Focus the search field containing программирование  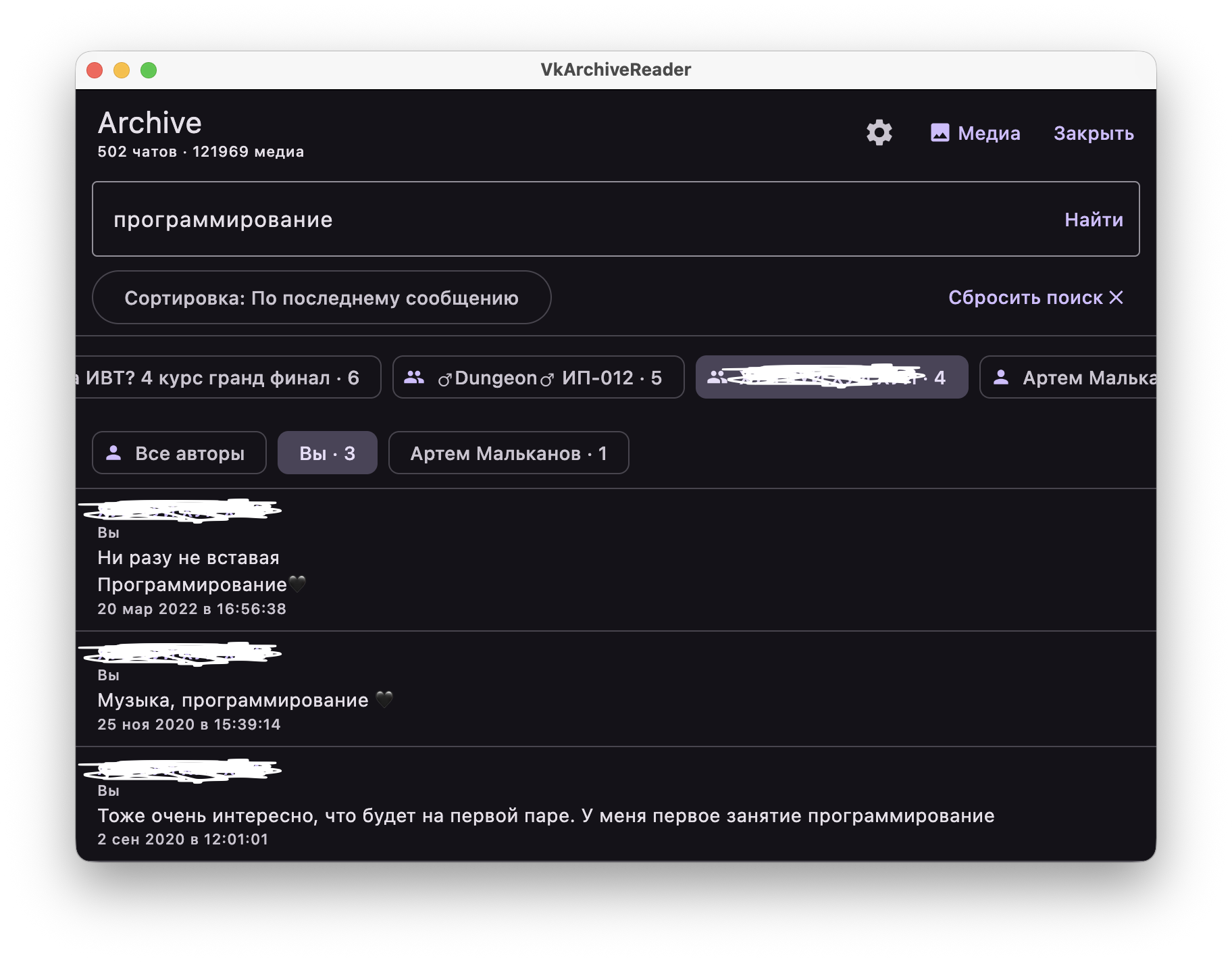616,219
